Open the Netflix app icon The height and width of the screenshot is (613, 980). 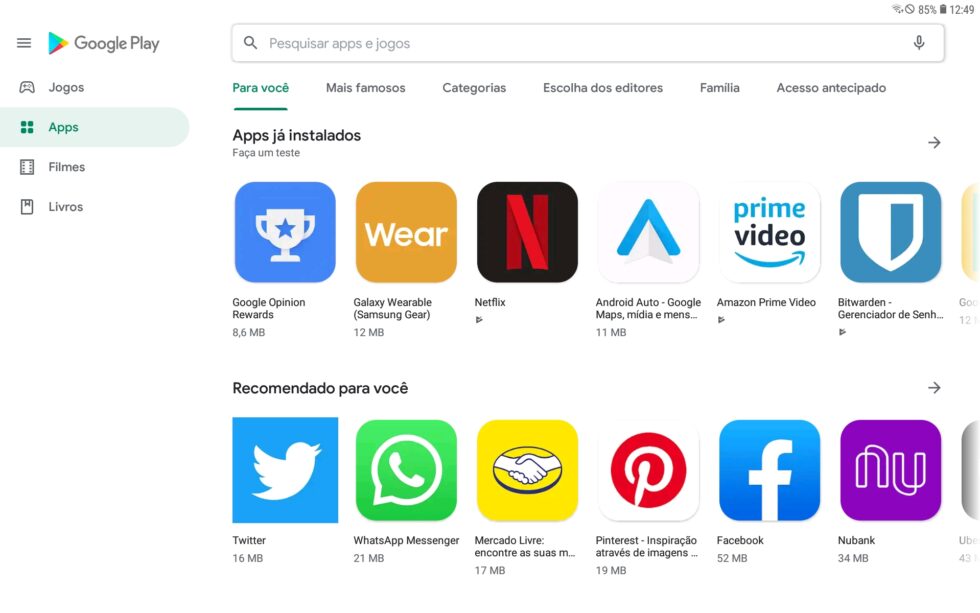[527, 232]
